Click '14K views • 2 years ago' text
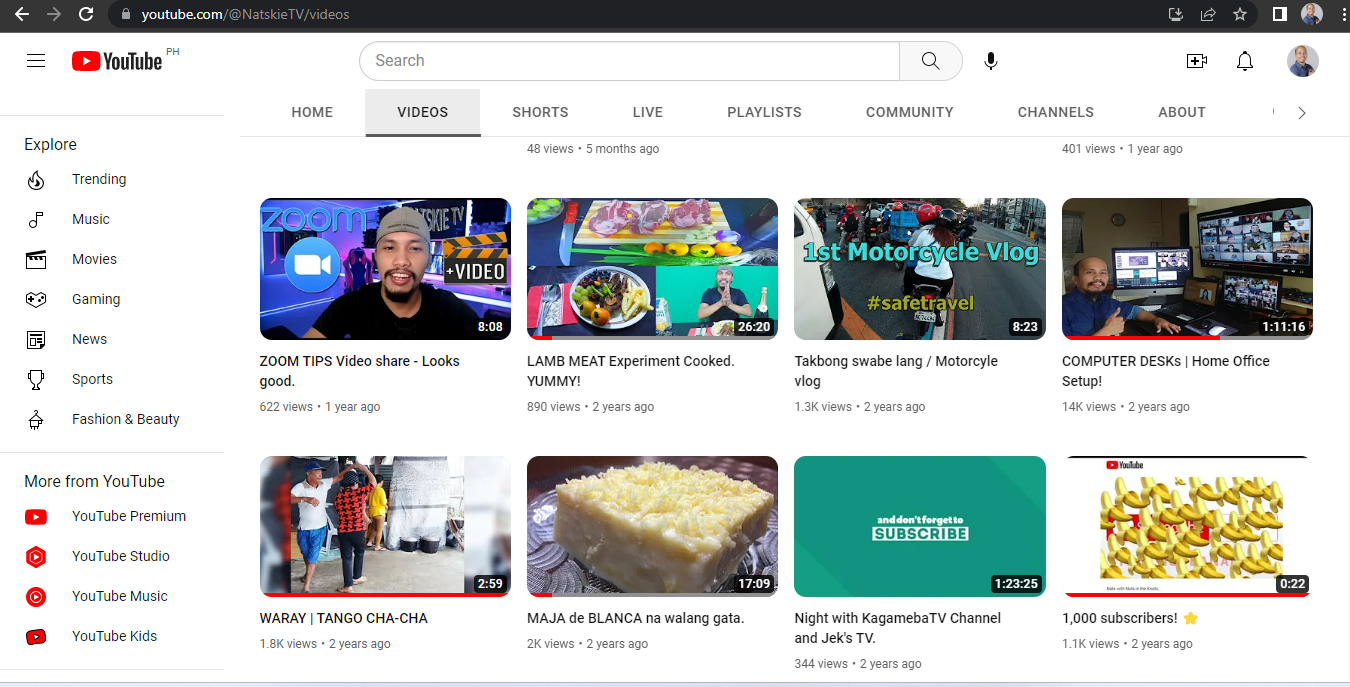The height and width of the screenshot is (687, 1350). click(x=1125, y=407)
